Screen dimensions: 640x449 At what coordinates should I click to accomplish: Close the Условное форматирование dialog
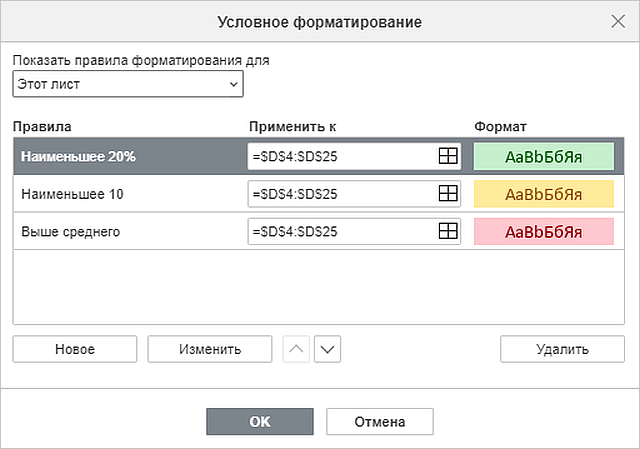[618, 21]
